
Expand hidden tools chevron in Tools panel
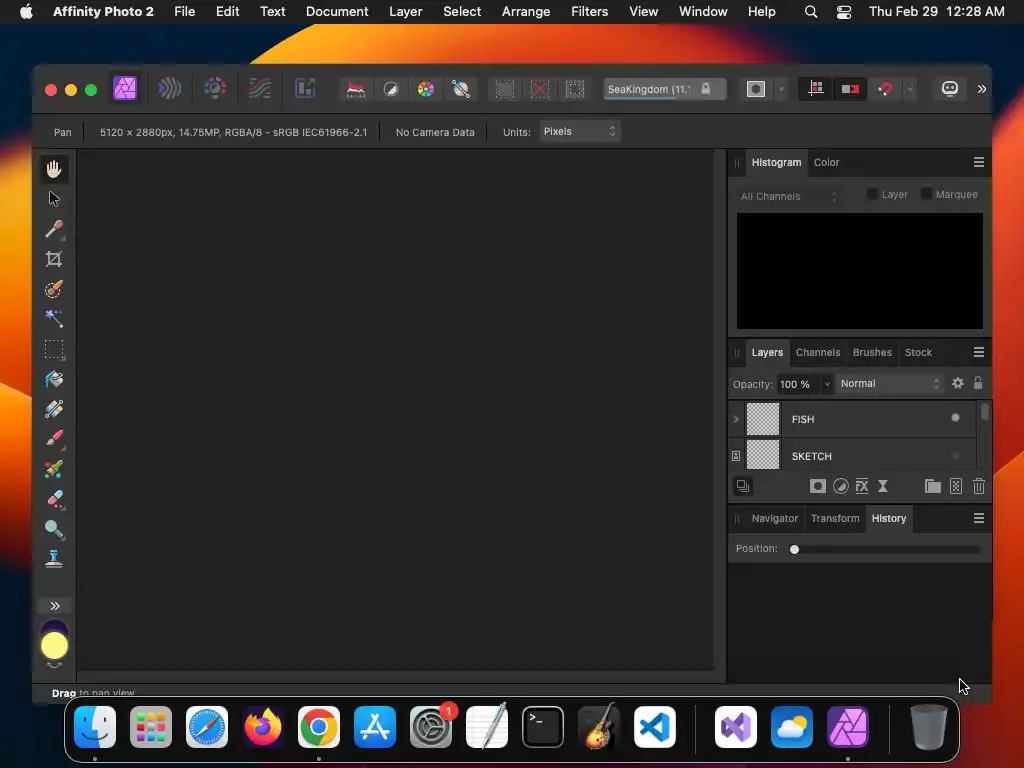[x=55, y=606]
